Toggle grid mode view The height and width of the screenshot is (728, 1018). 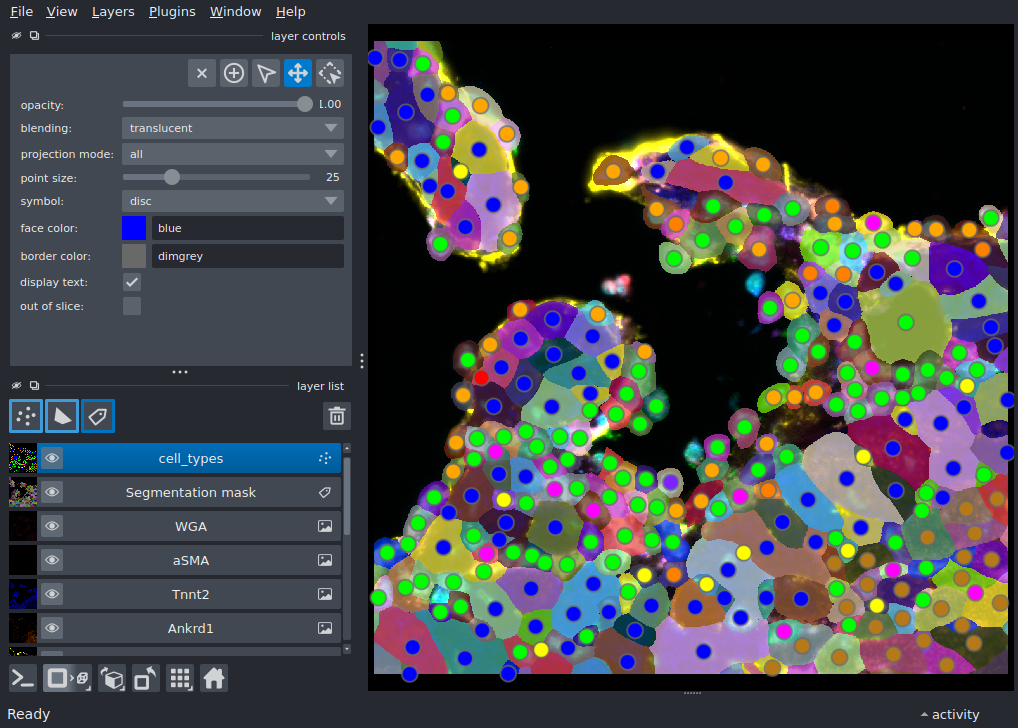(180, 678)
